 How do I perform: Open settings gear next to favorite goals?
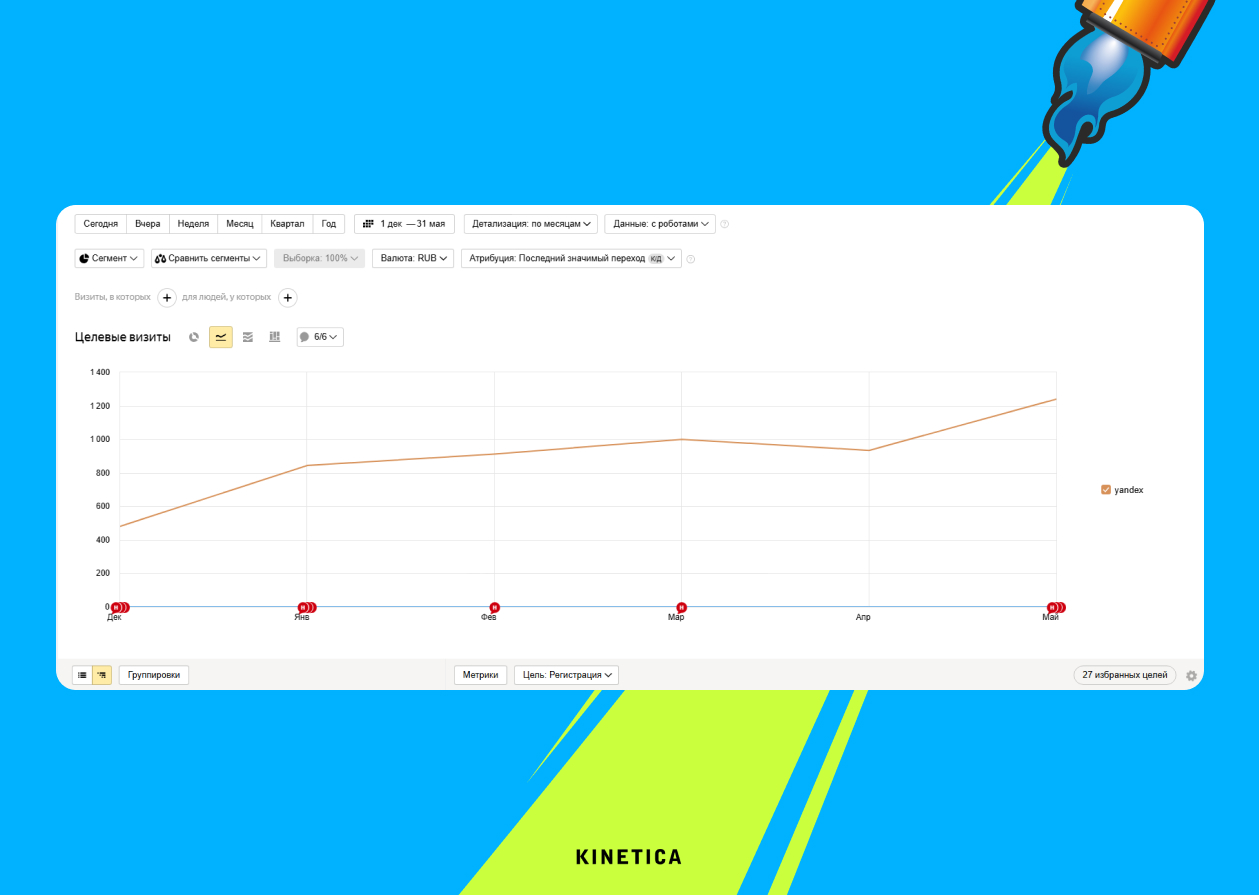(1191, 675)
